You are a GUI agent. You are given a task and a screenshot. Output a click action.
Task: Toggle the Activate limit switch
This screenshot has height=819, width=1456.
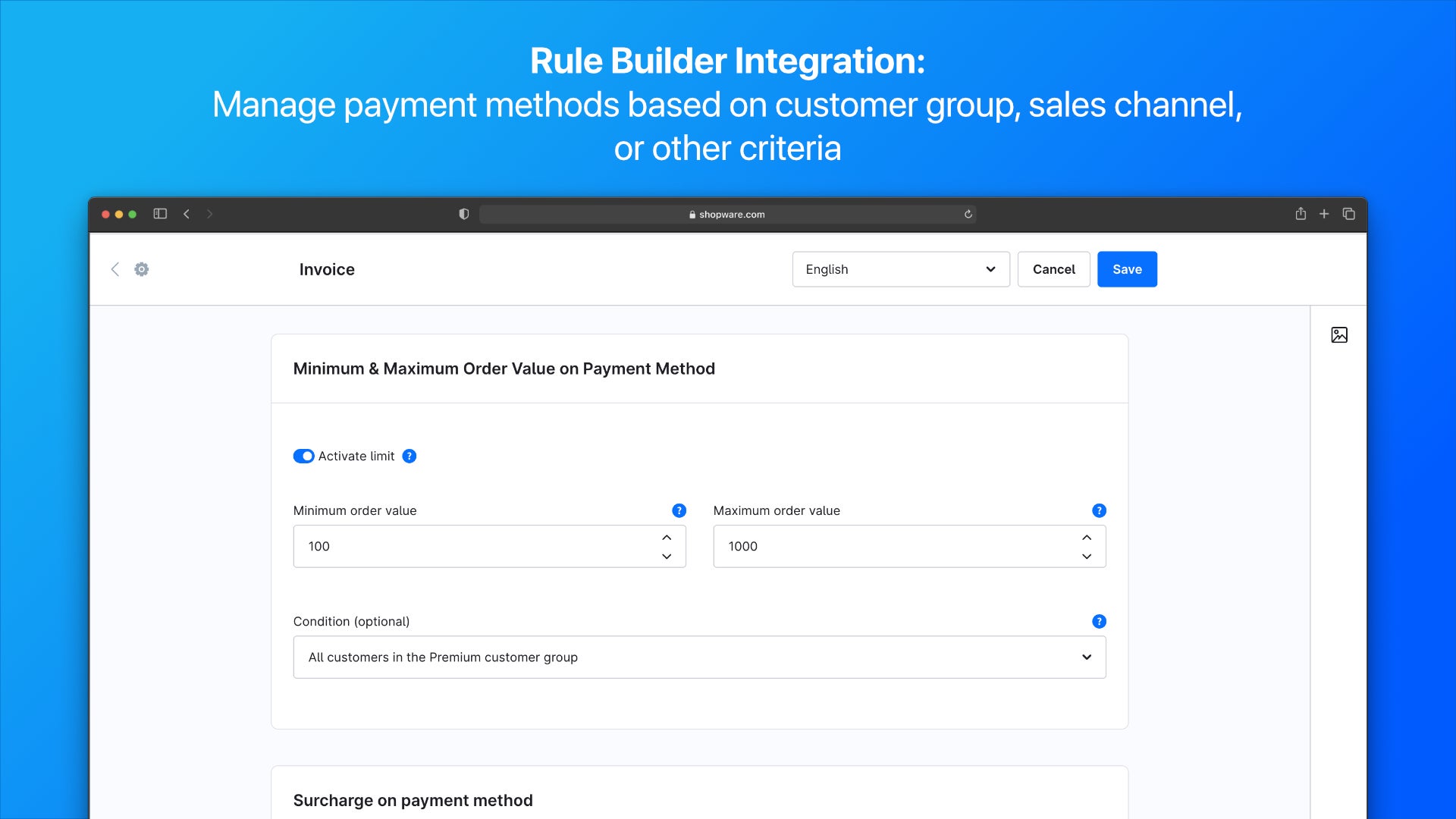[x=303, y=456]
